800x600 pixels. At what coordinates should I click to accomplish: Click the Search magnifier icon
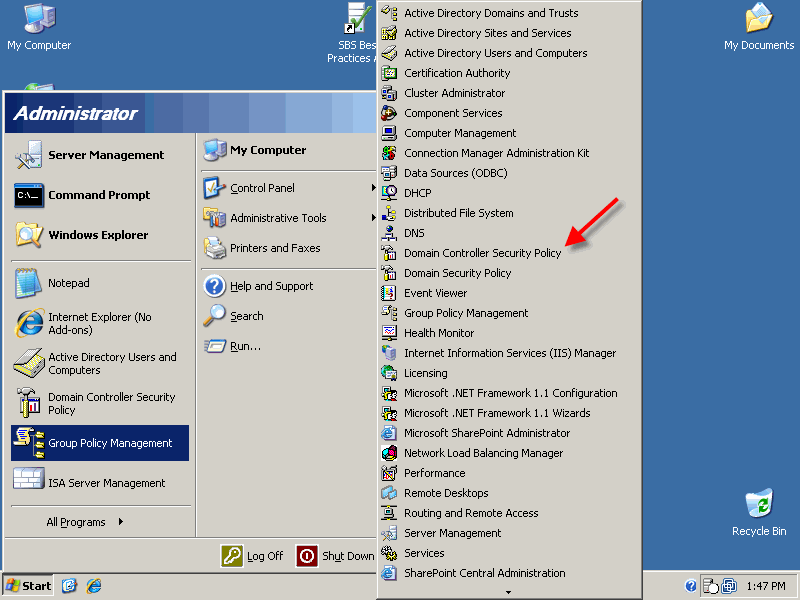[x=214, y=315]
